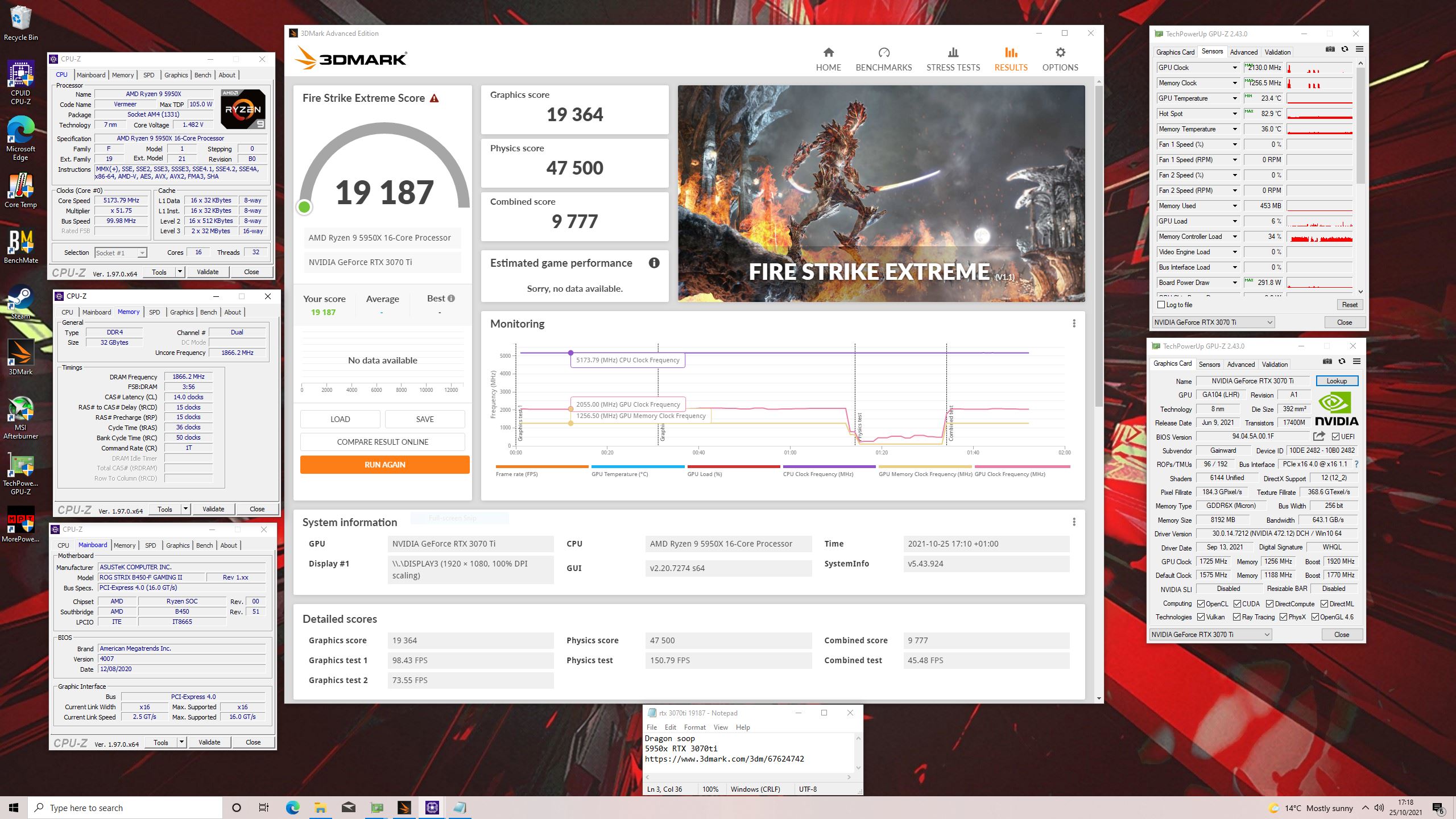Click the RUN AGAIN button
Image resolution: width=1456 pixels, height=819 pixels.
coord(385,465)
